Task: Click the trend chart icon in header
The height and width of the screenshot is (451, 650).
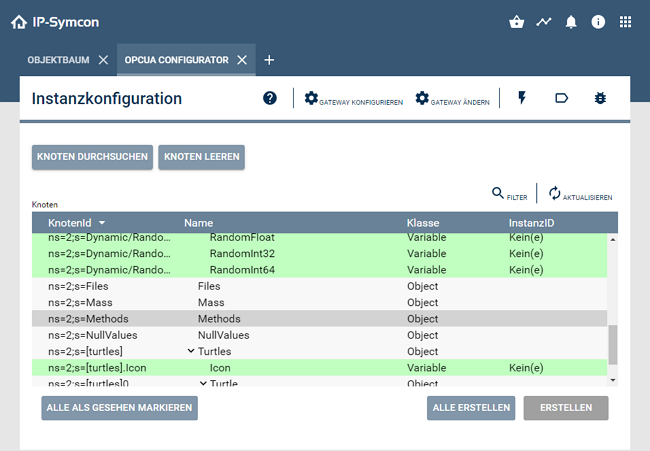Action: [544, 22]
